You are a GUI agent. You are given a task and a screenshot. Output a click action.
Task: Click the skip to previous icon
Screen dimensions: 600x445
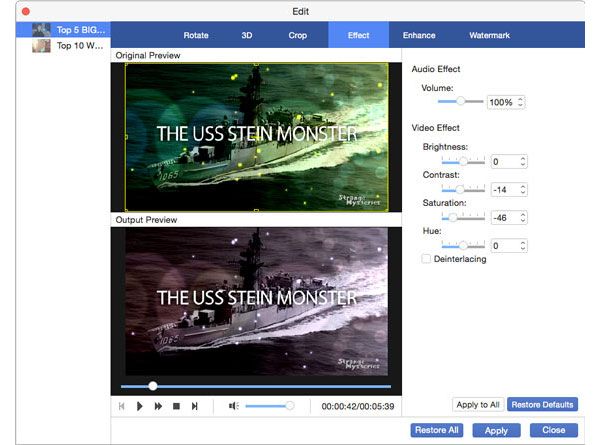point(122,406)
